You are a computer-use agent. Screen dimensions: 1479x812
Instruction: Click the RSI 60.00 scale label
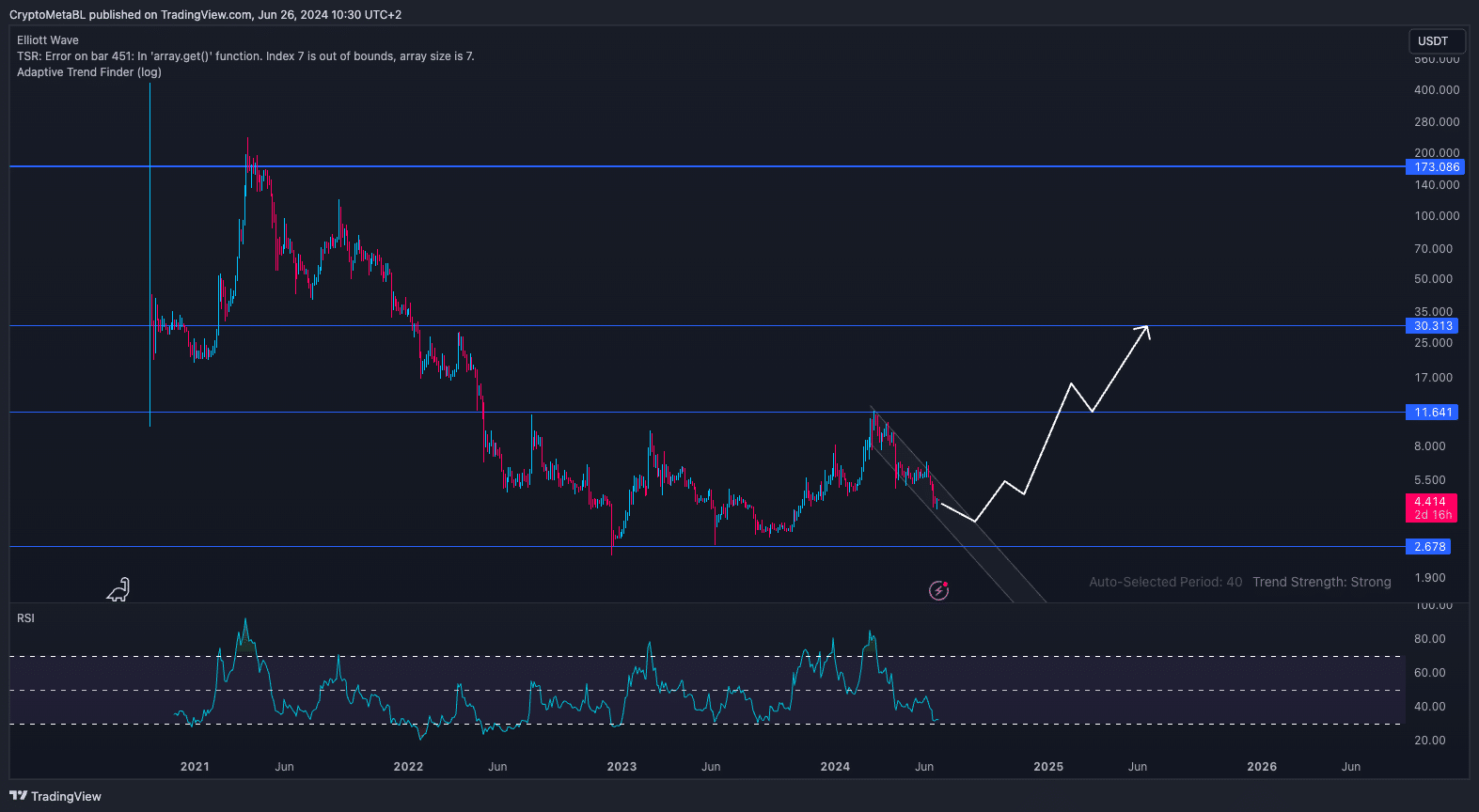point(1429,673)
